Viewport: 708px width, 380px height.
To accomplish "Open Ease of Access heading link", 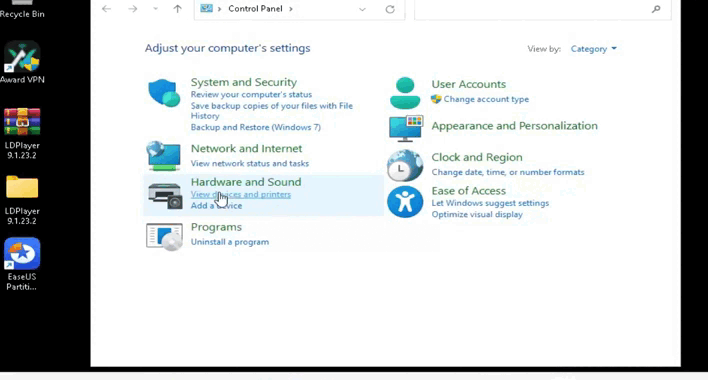I will 468,190.
